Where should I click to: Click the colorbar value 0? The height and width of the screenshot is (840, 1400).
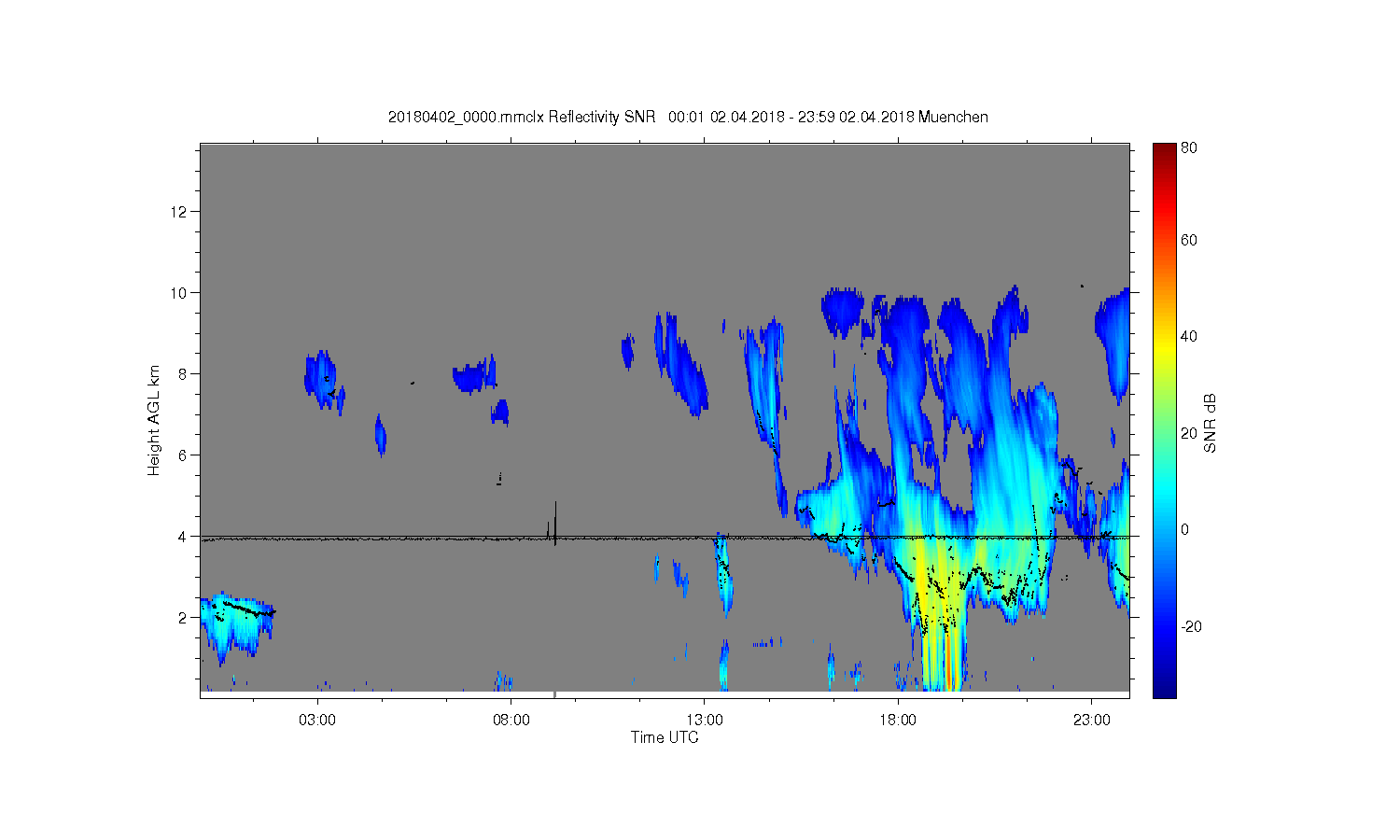(1185, 529)
